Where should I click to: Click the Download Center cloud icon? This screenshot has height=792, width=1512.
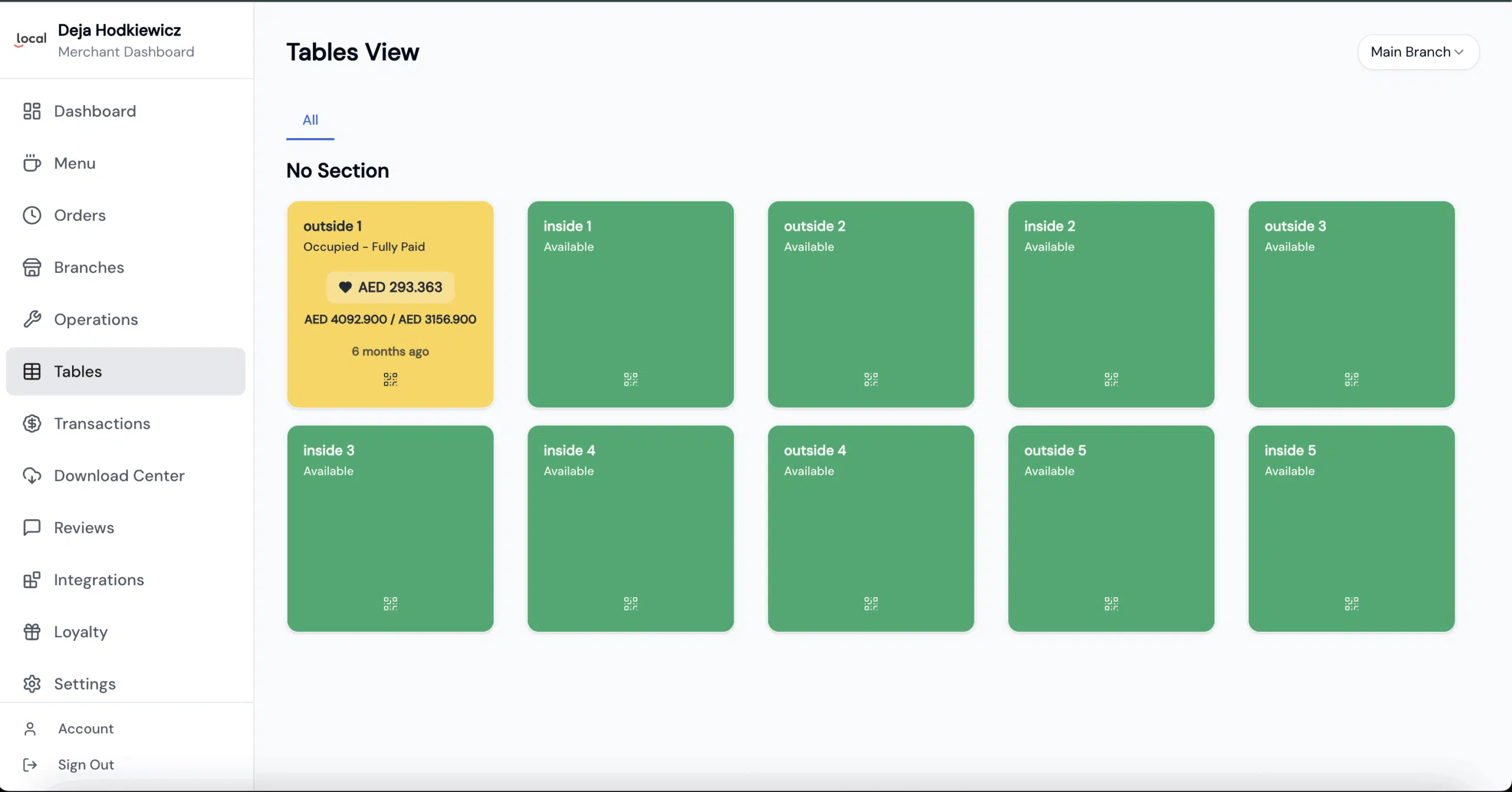32,475
